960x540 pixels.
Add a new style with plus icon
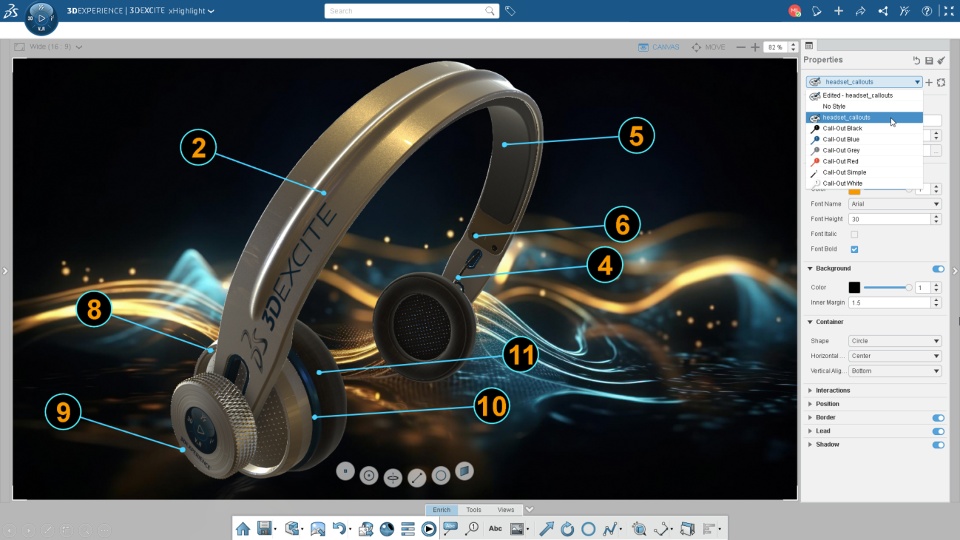(929, 82)
